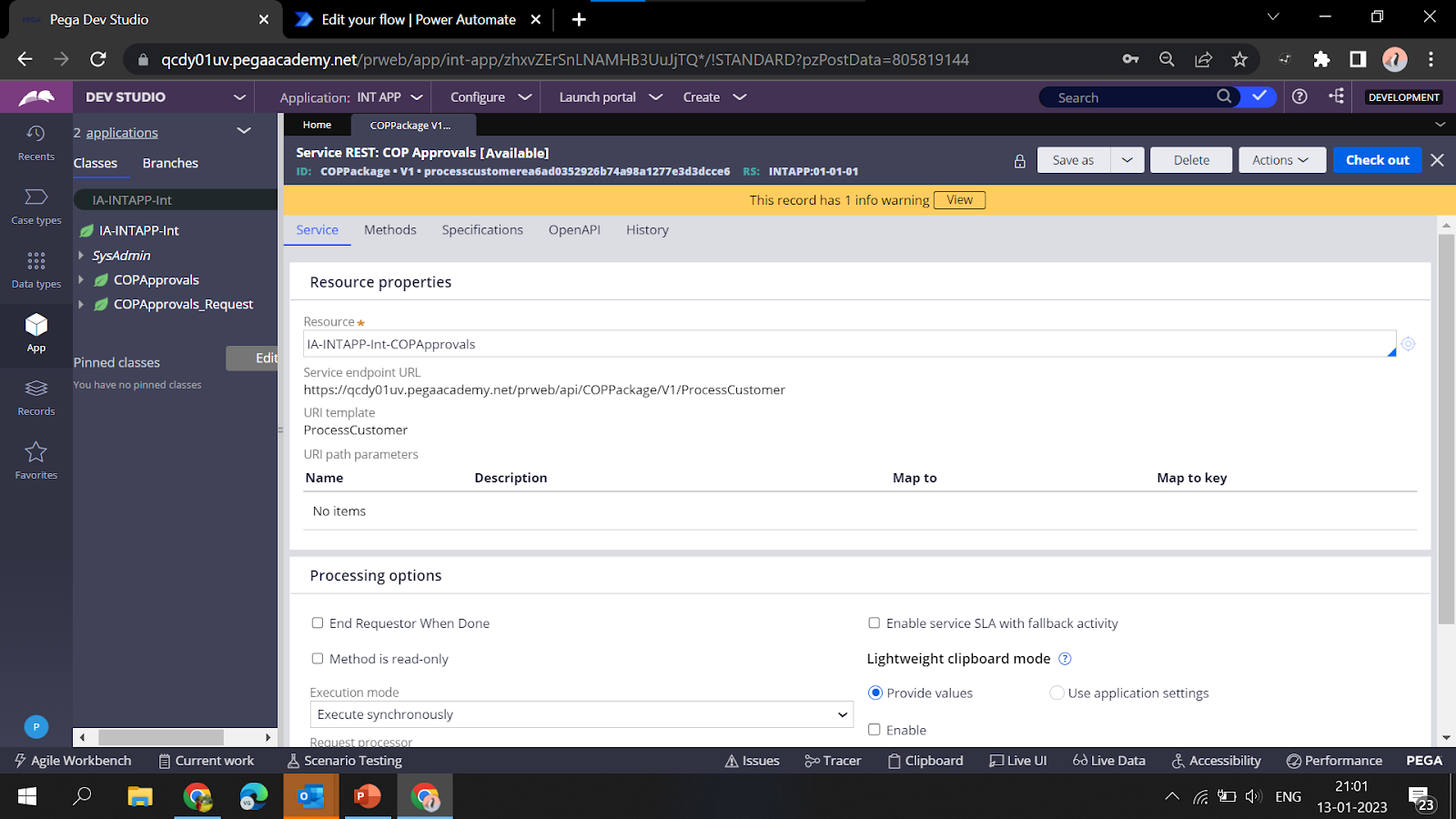Open Current work in footer
1456x819 pixels.
(207, 761)
